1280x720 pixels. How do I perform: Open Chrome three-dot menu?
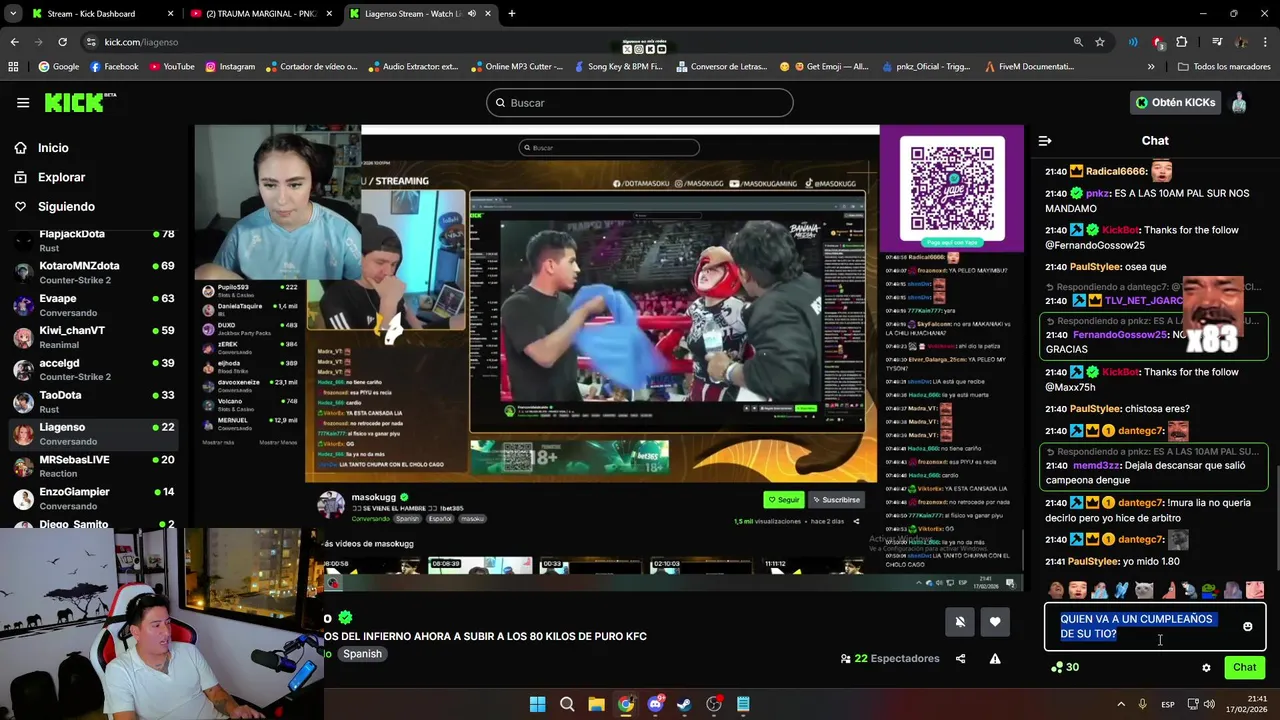point(1266,42)
